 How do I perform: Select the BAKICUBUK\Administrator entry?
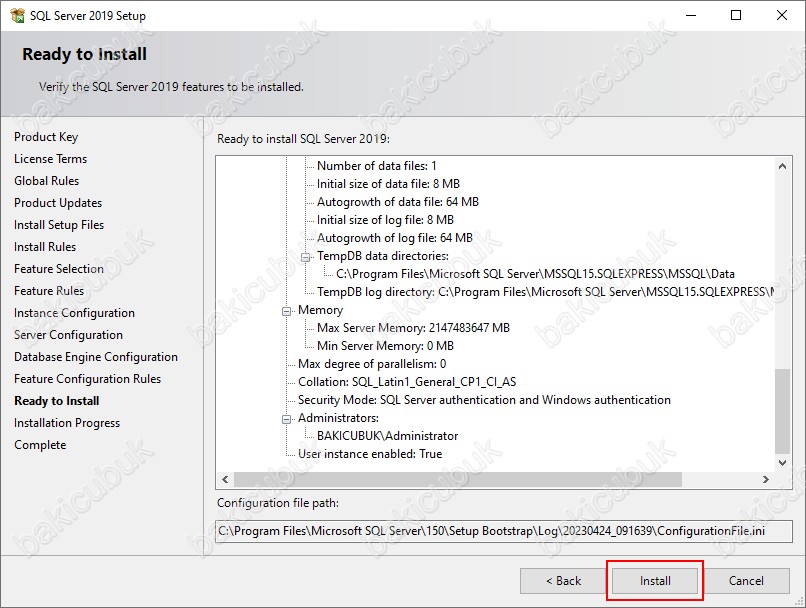coord(387,436)
